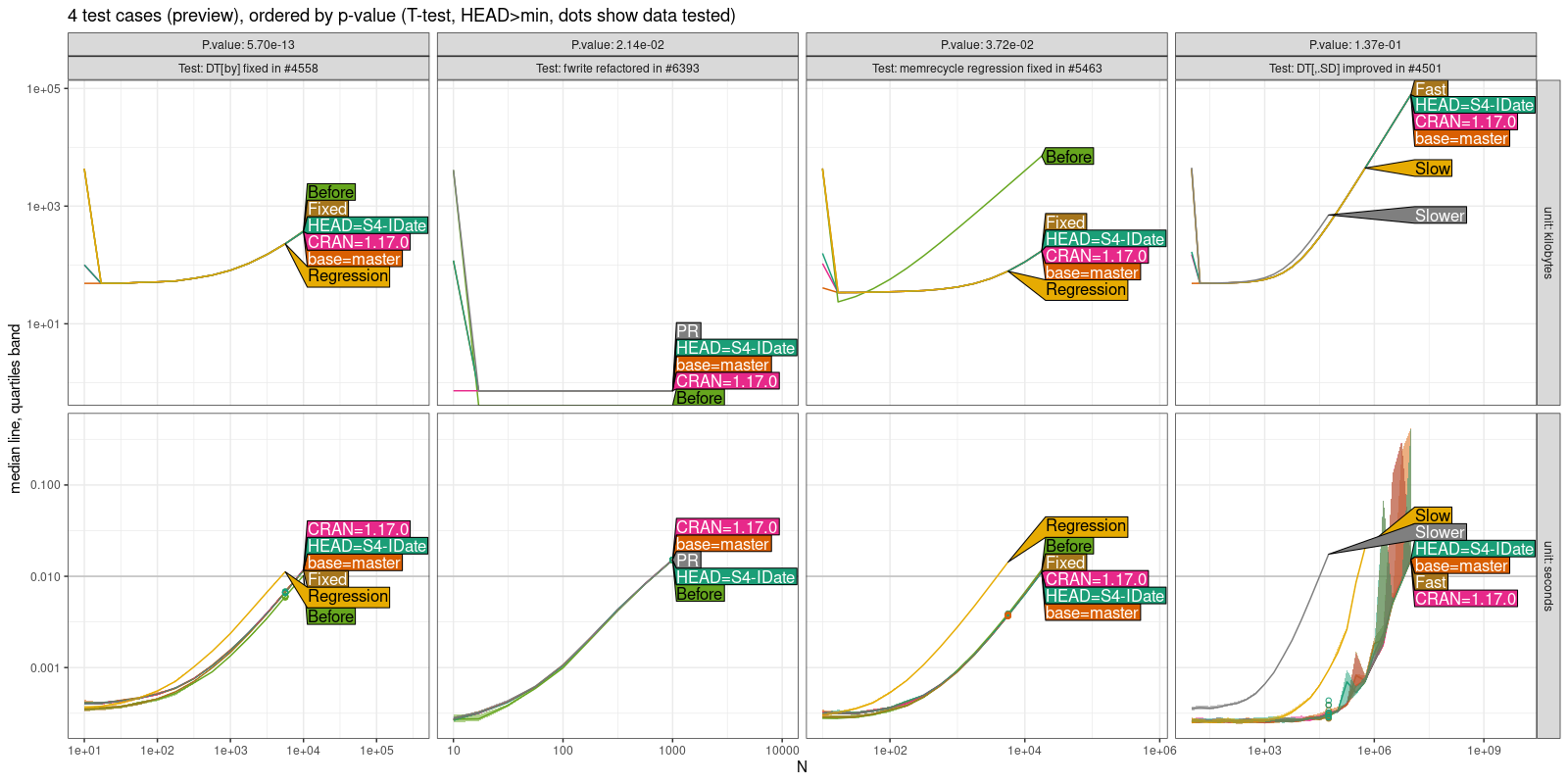Click 'Before' label in memrecycle kilobytes panel
Viewport: 1568px width, 784px height.
pyautogui.click(x=1068, y=157)
